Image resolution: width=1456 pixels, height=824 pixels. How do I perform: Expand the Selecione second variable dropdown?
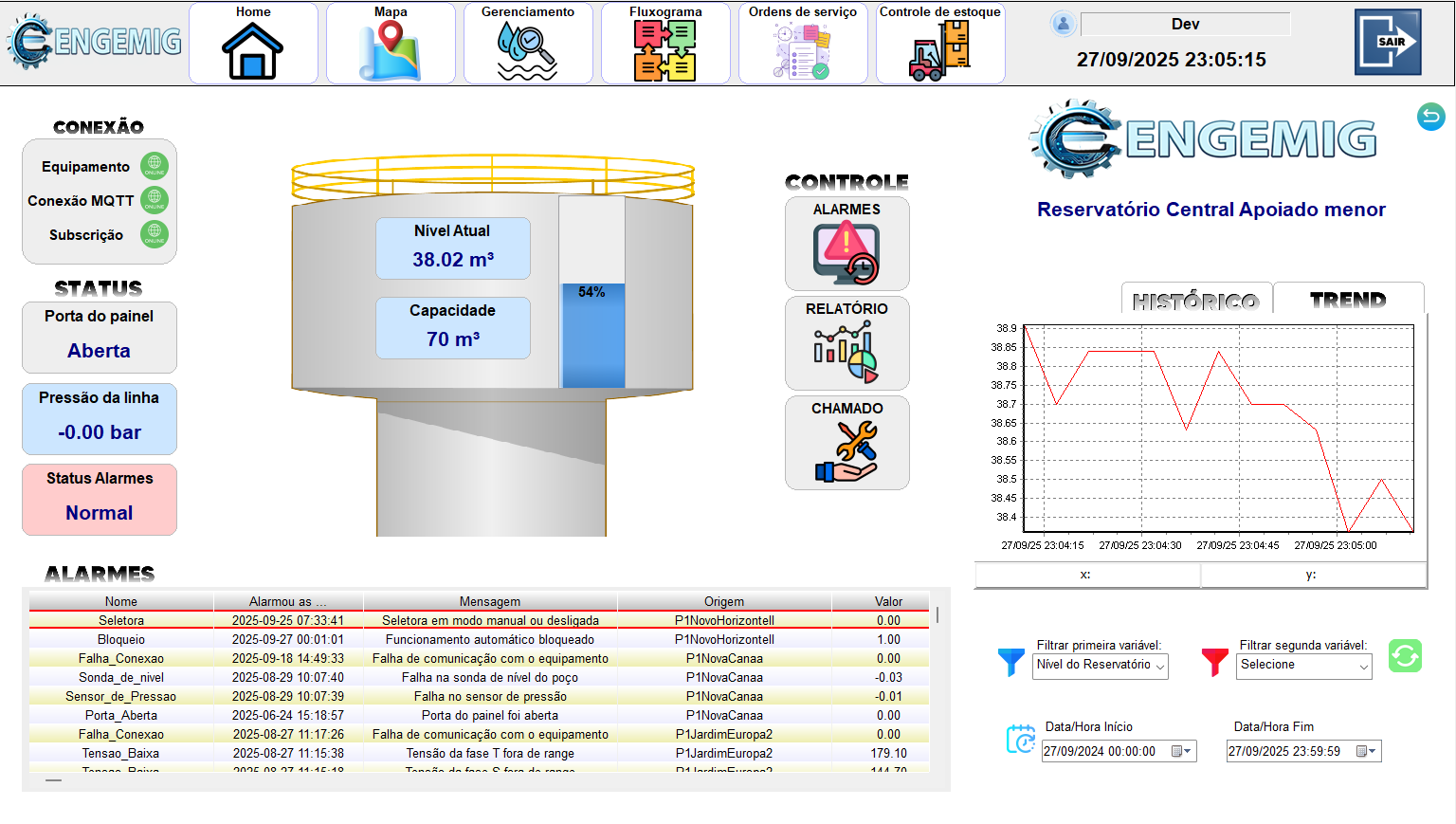pyautogui.click(x=1363, y=667)
